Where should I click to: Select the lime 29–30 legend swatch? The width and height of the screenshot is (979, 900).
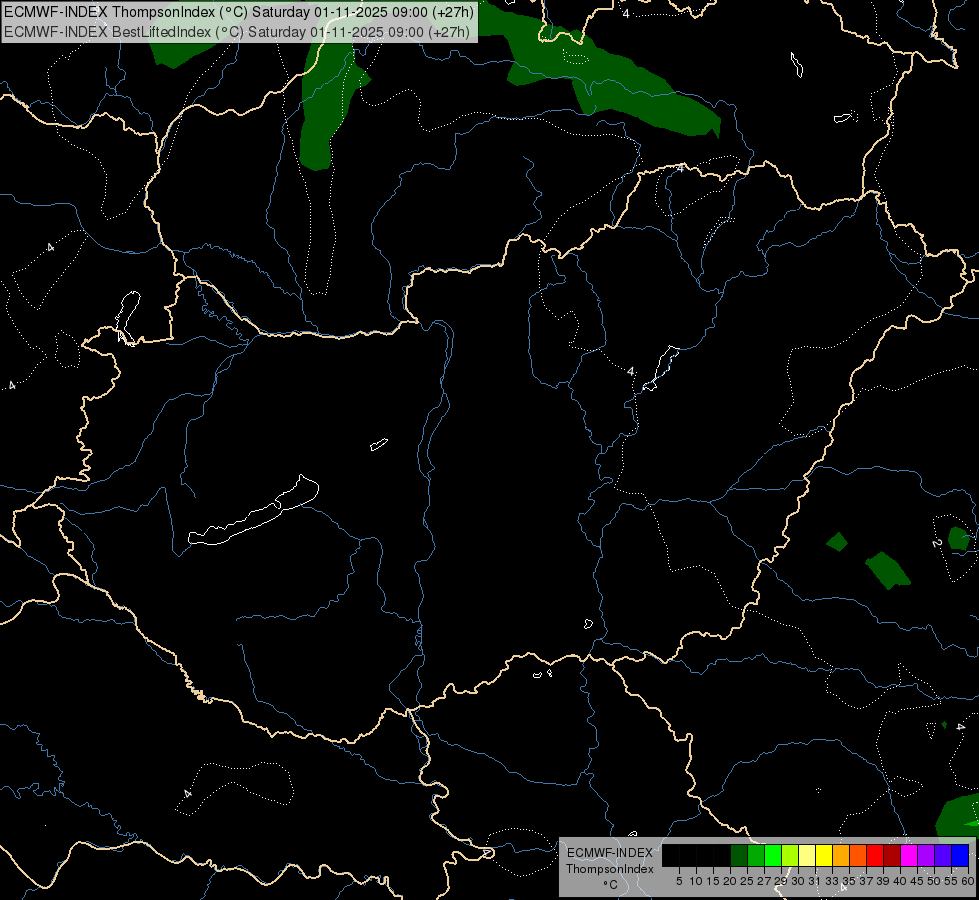[x=790, y=855]
